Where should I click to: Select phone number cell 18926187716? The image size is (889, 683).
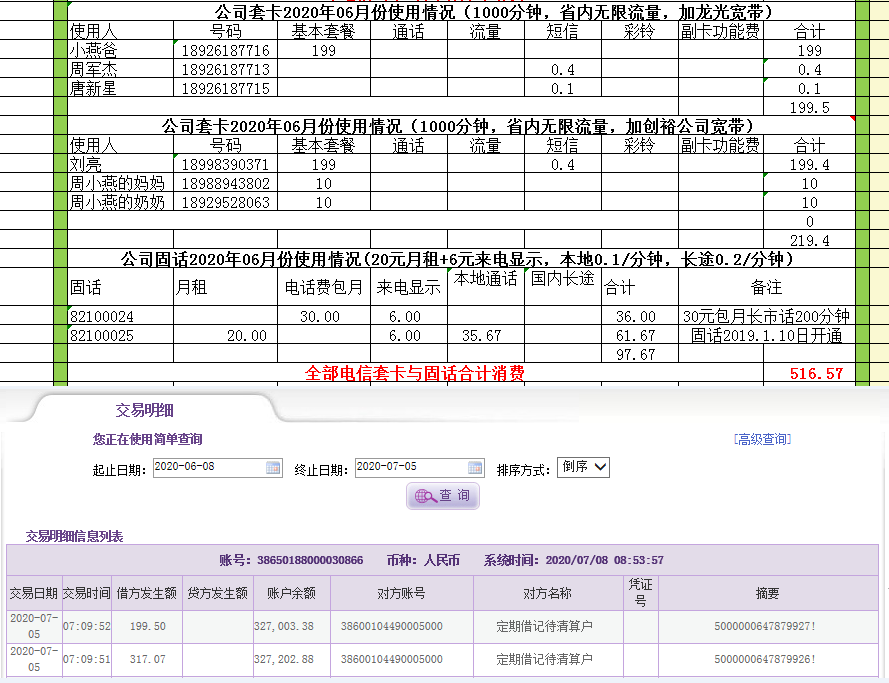[225, 50]
